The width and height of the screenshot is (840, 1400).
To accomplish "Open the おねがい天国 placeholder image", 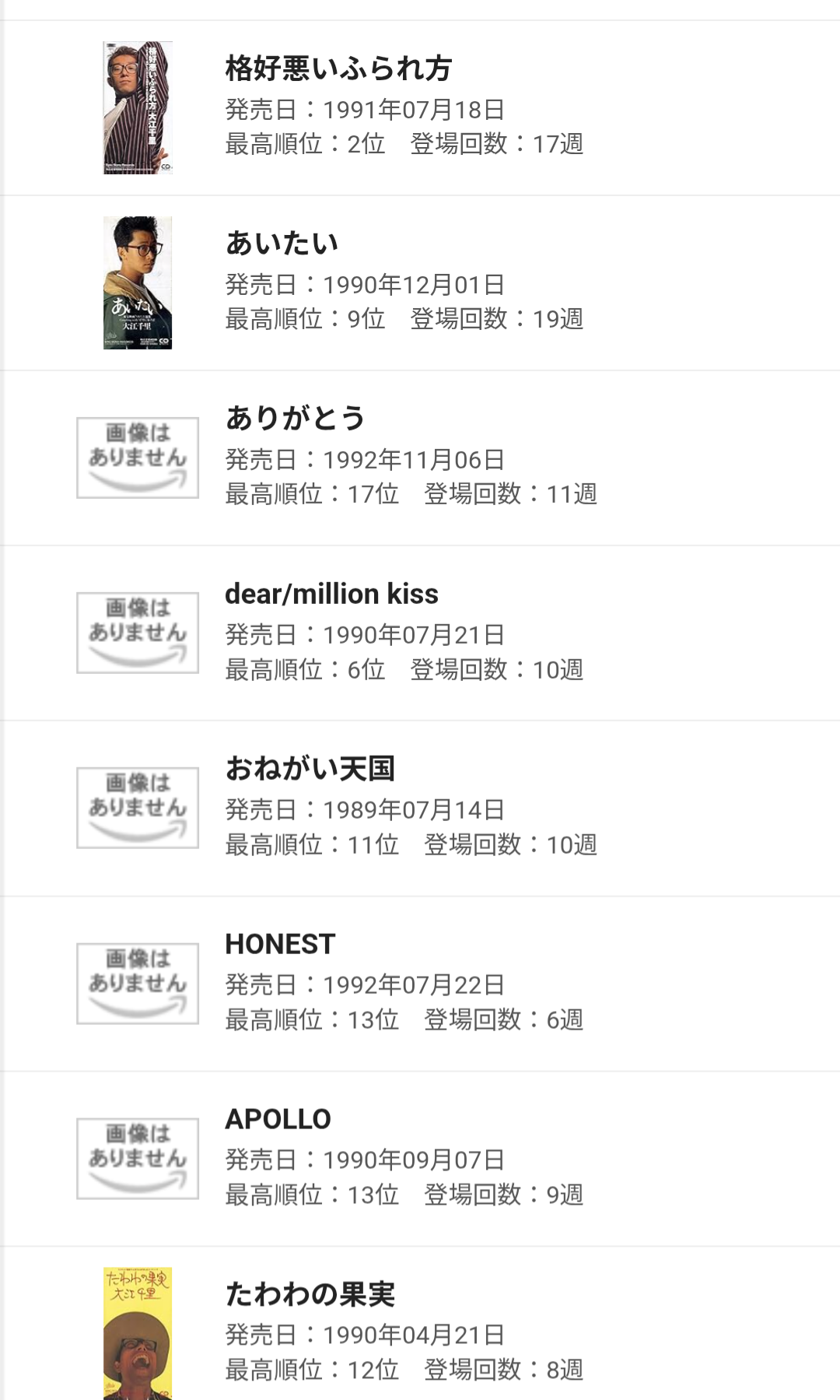I will (x=138, y=808).
